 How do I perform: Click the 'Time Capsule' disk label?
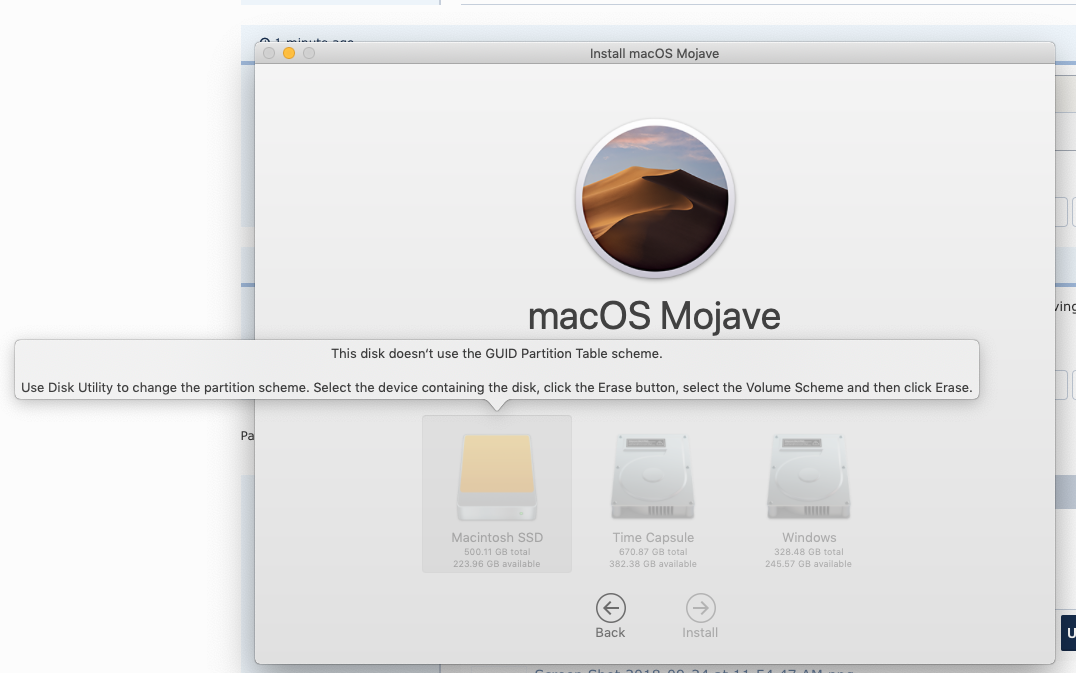point(653,538)
